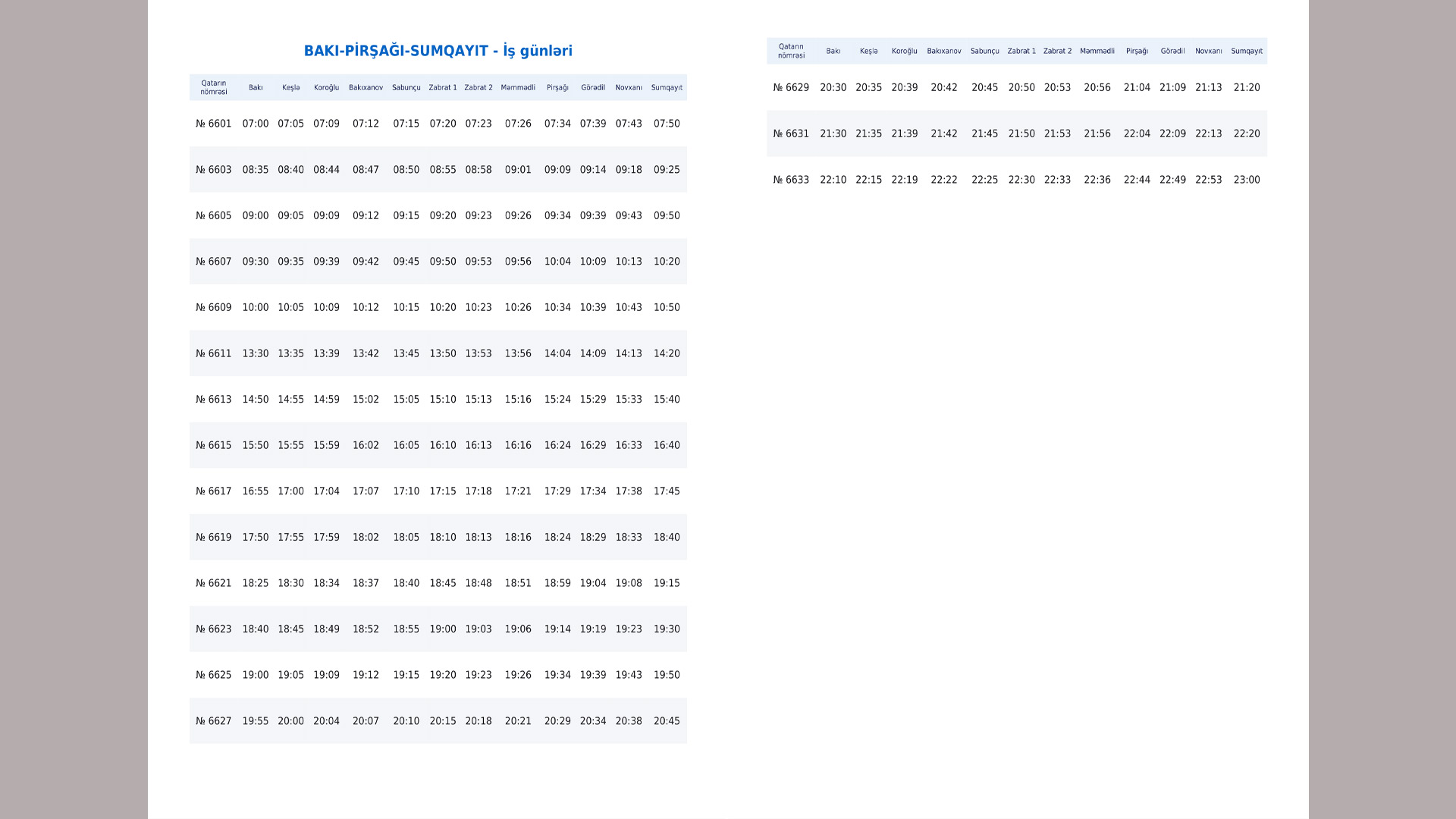
Task: Click the Qatarın nömrəsi header in left table
Action: (x=214, y=87)
